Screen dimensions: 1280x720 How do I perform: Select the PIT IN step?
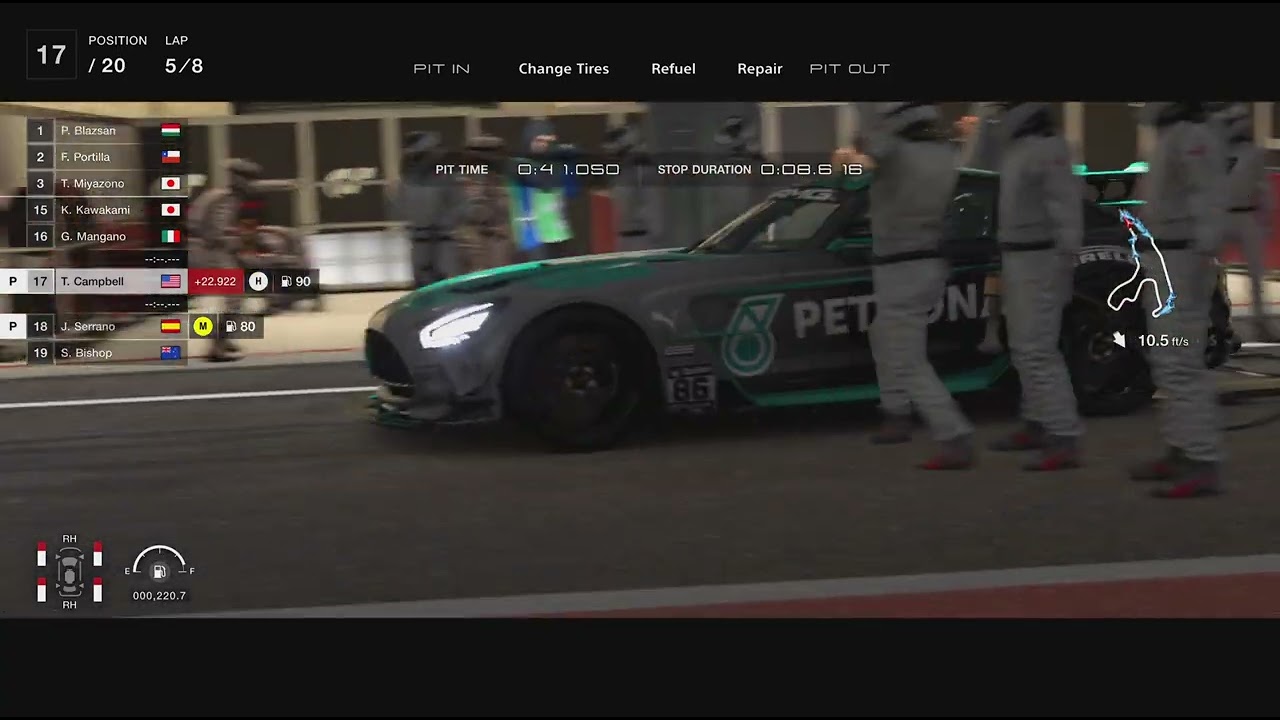(x=441, y=69)
